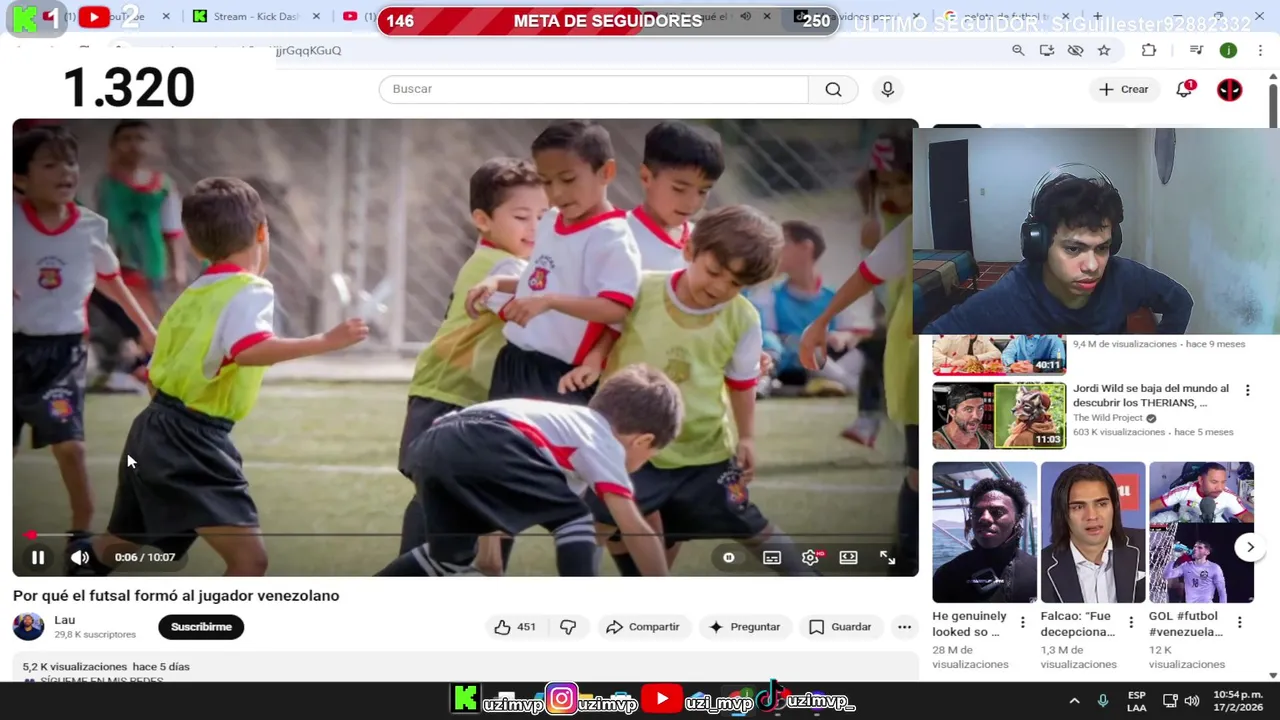Open the Falcao short thumbnail

pyautogui.click(x=1092, y=532)
